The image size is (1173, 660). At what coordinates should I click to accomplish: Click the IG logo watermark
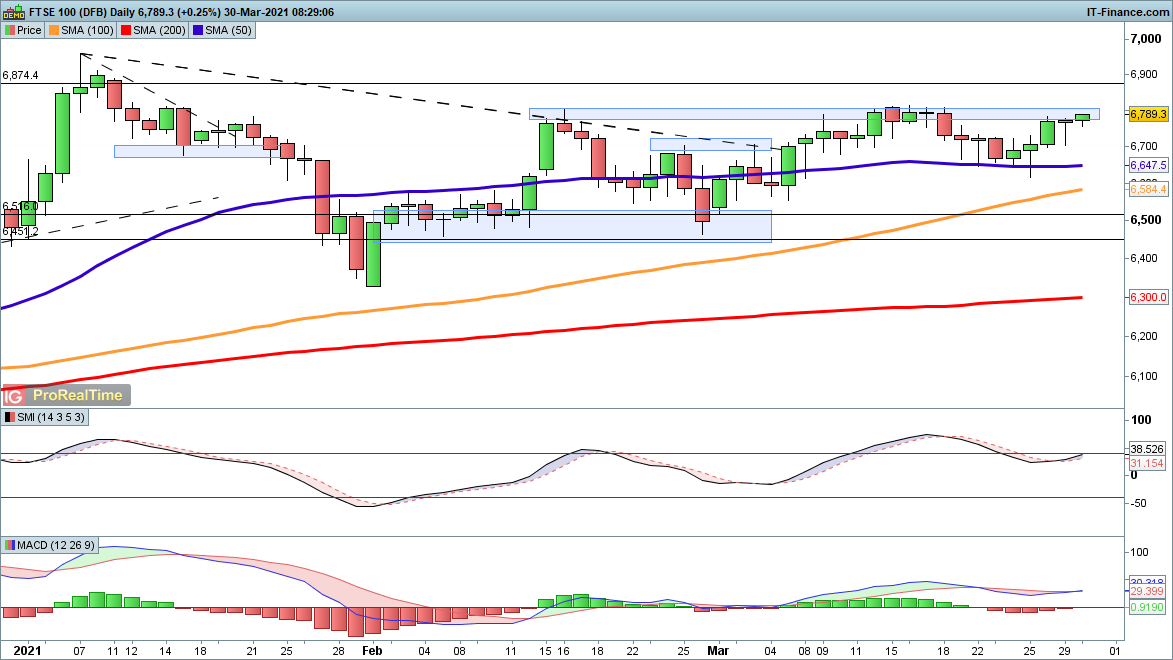pos(13,395)
